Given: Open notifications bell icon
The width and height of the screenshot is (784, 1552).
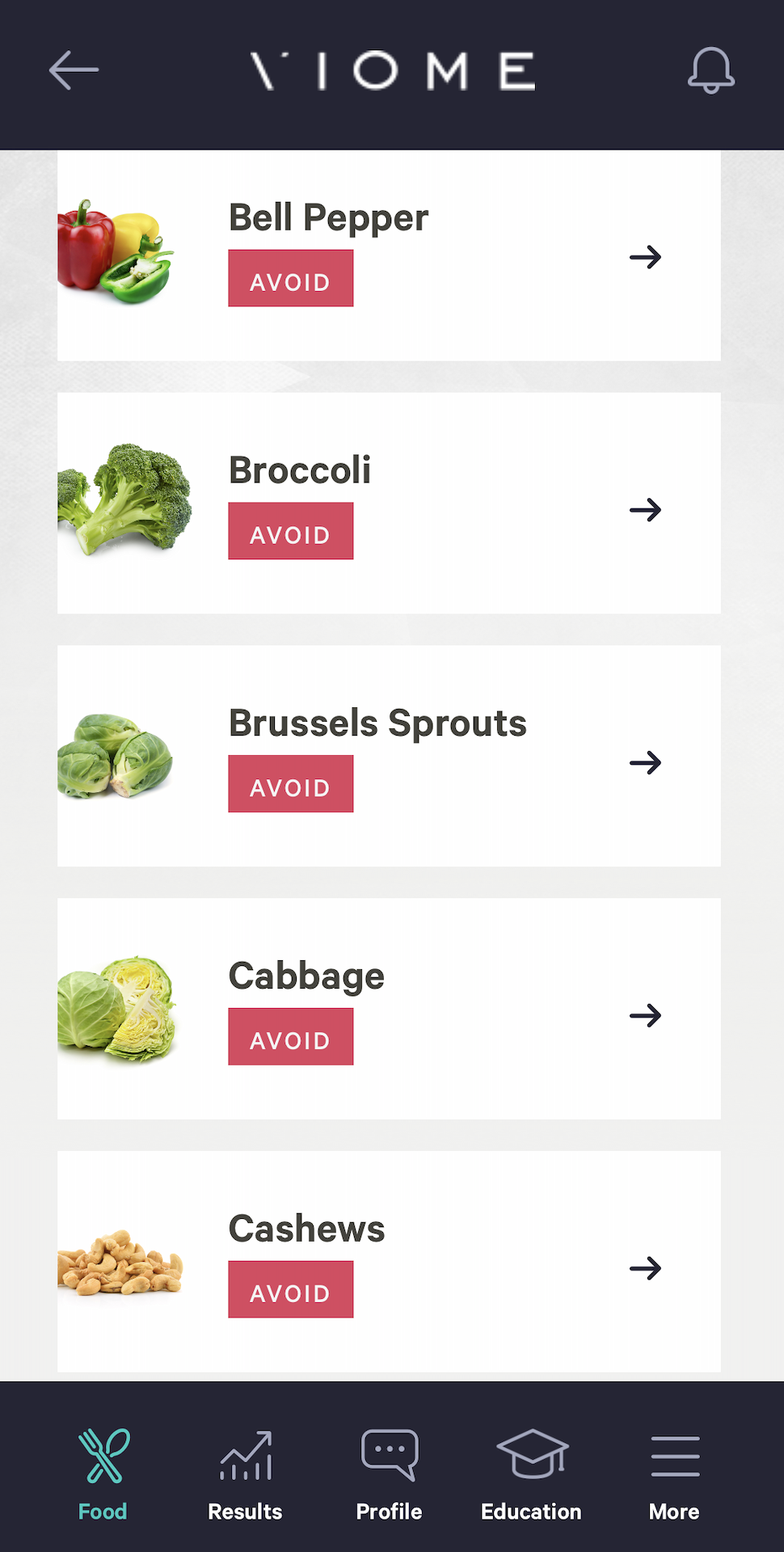Looking at the screenshot, I should 710,70.
